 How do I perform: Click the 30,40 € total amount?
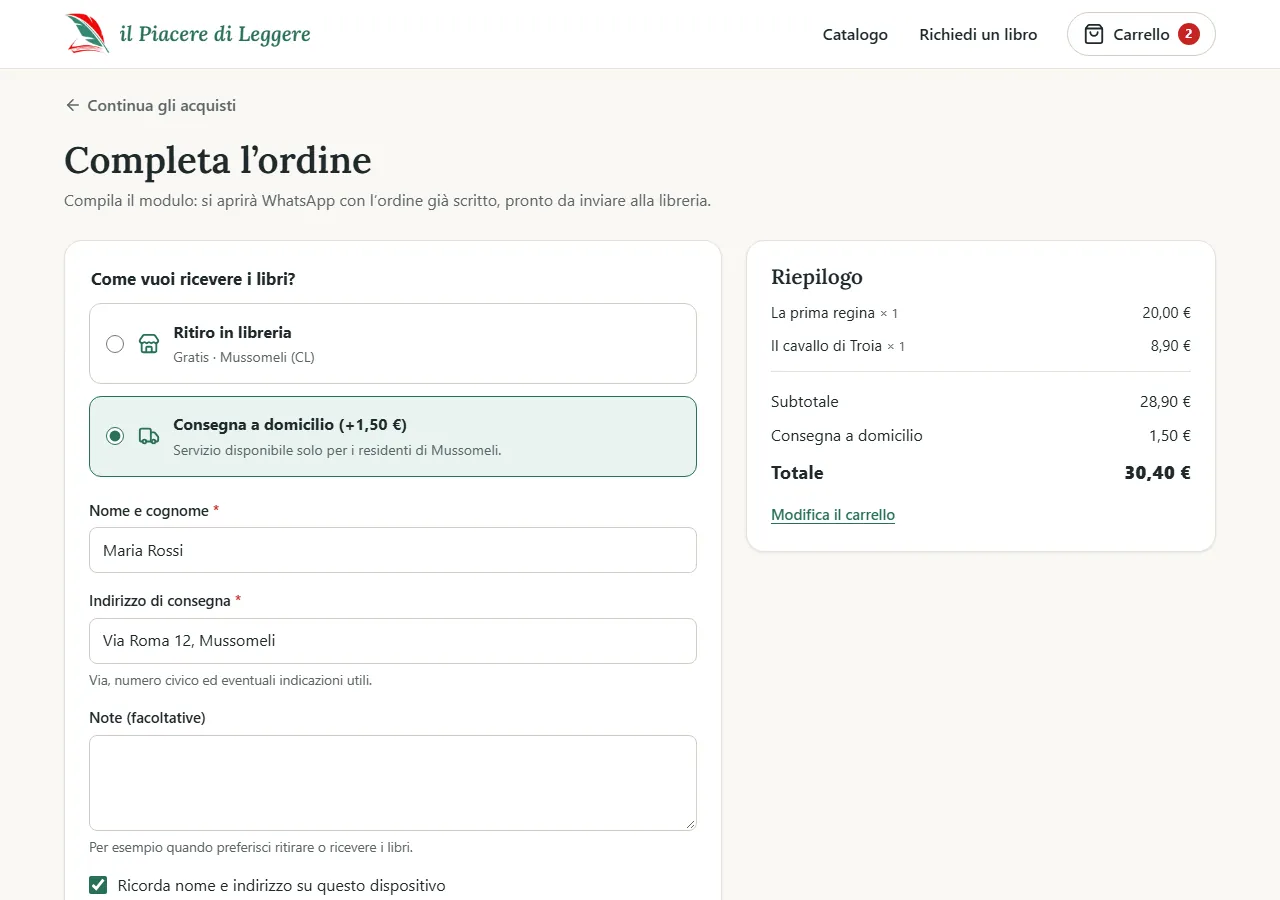click(1157, 473)
